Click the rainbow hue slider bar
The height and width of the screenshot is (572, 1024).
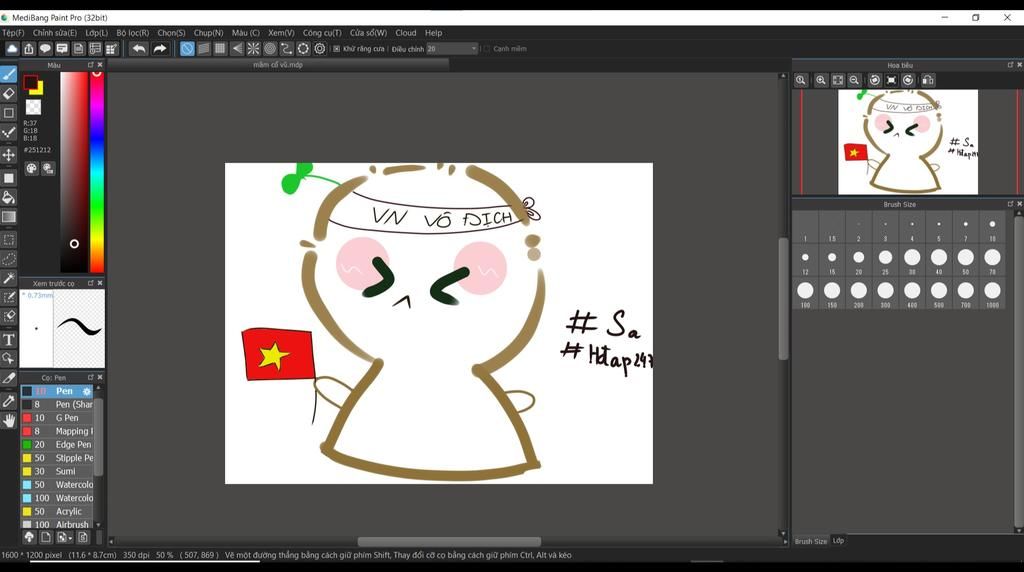97,172
